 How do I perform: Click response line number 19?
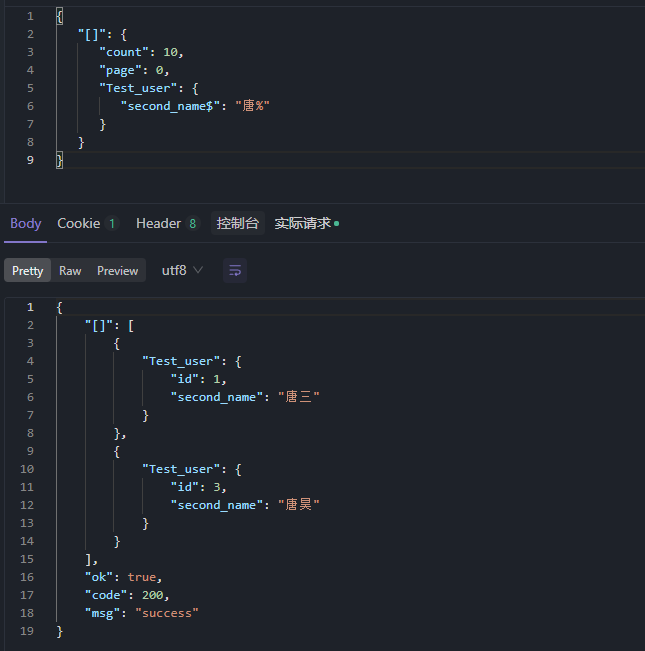(x=27, y=631)
